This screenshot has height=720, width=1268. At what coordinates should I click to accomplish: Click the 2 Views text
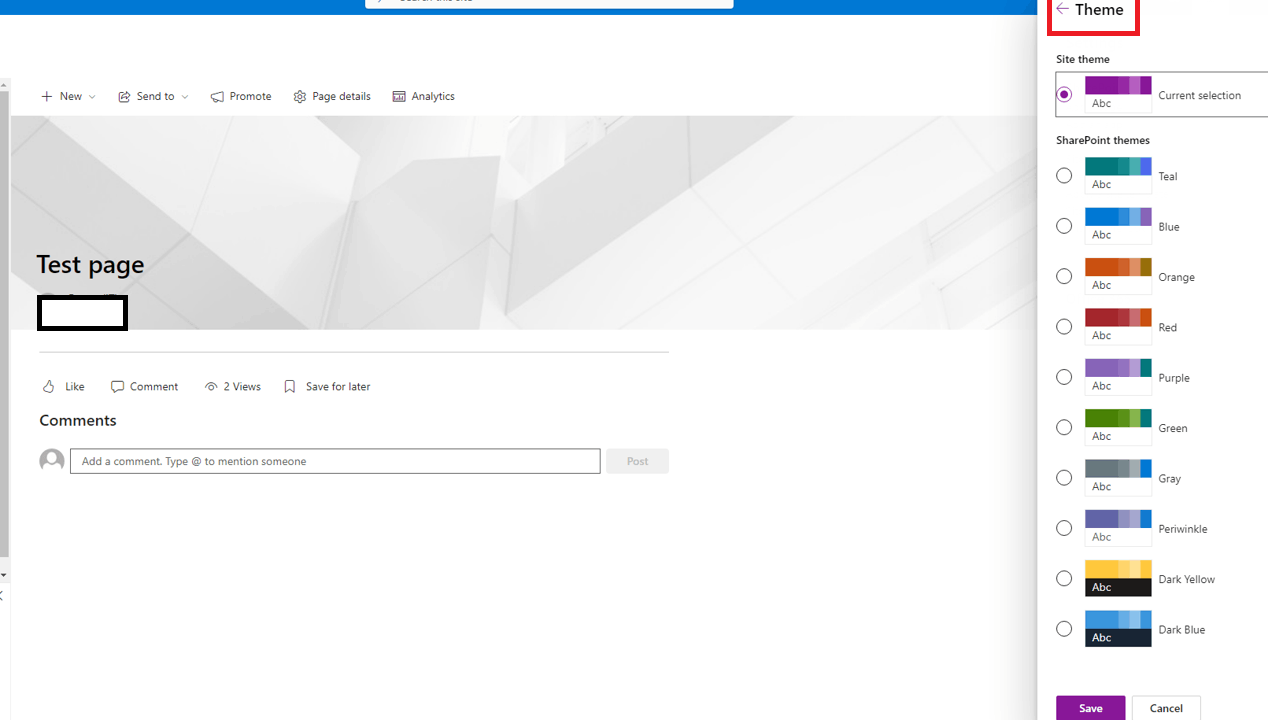[242, 386]
